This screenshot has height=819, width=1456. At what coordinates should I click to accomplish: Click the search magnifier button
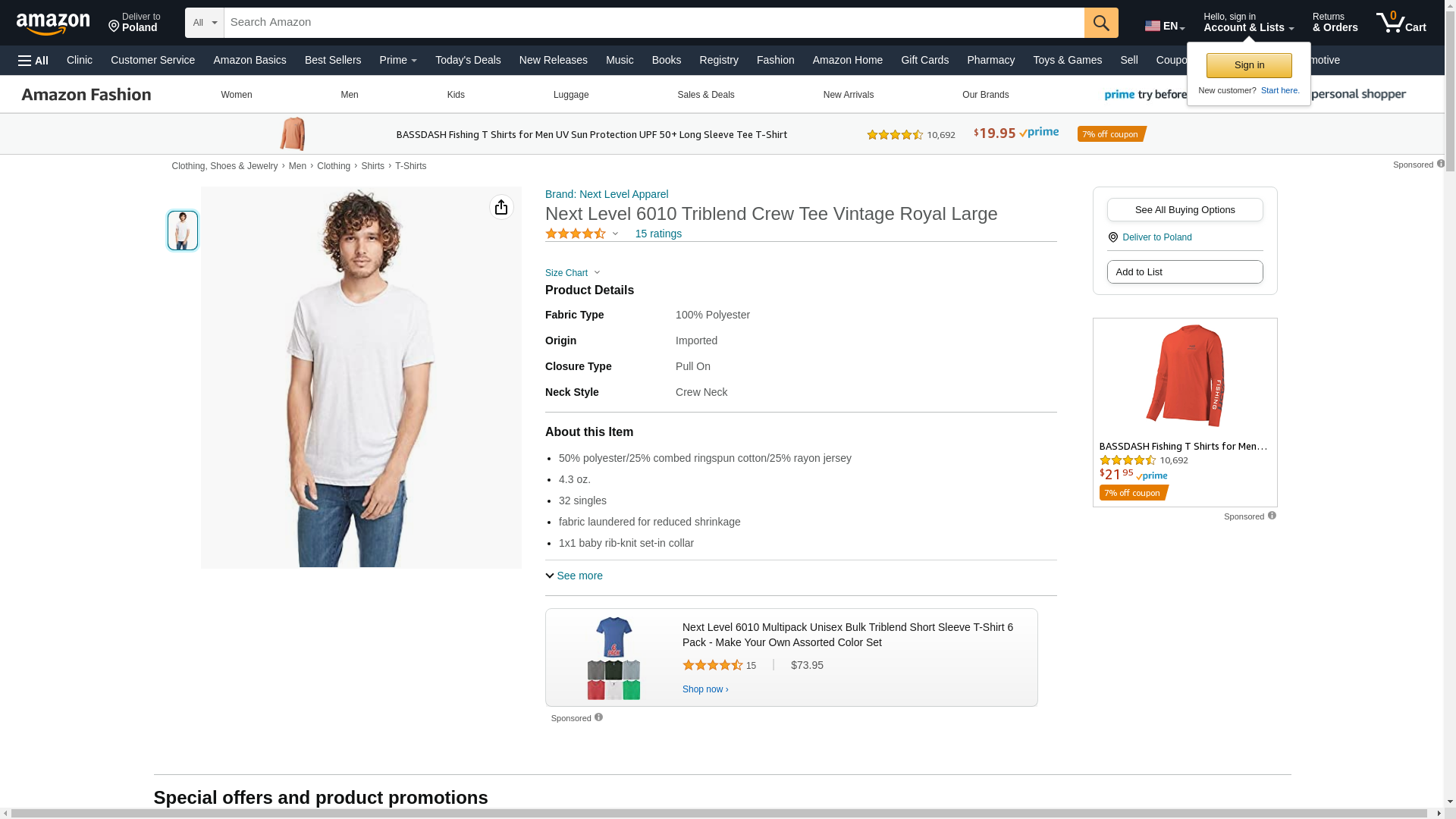pyautogui.click(x=1100, y=23)
